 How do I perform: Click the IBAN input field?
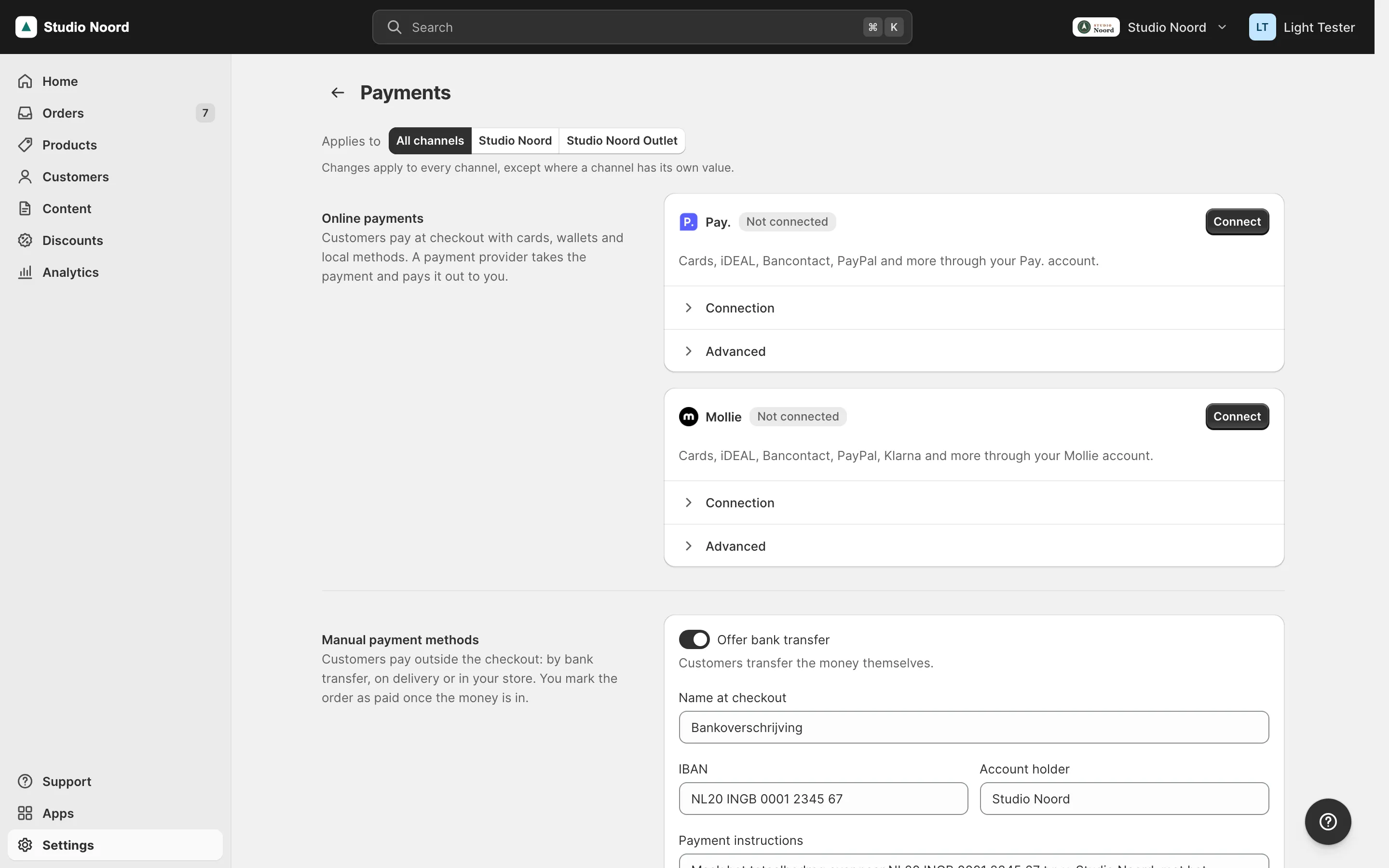tap(823, 799)
